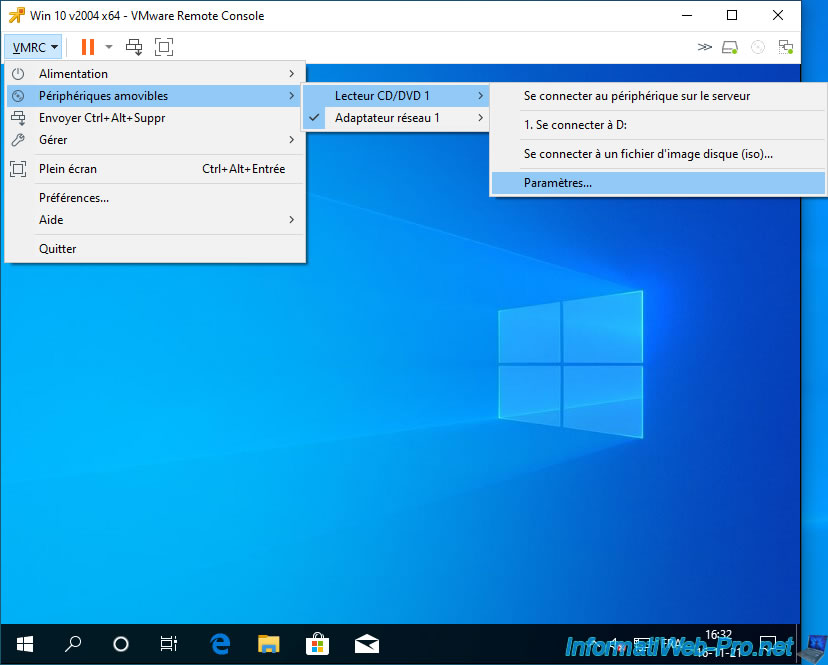The height and width of the screenshot is (665, 828).
Task: Open the Microsoft Store taskbar icon
Action: tap(317, 644)
